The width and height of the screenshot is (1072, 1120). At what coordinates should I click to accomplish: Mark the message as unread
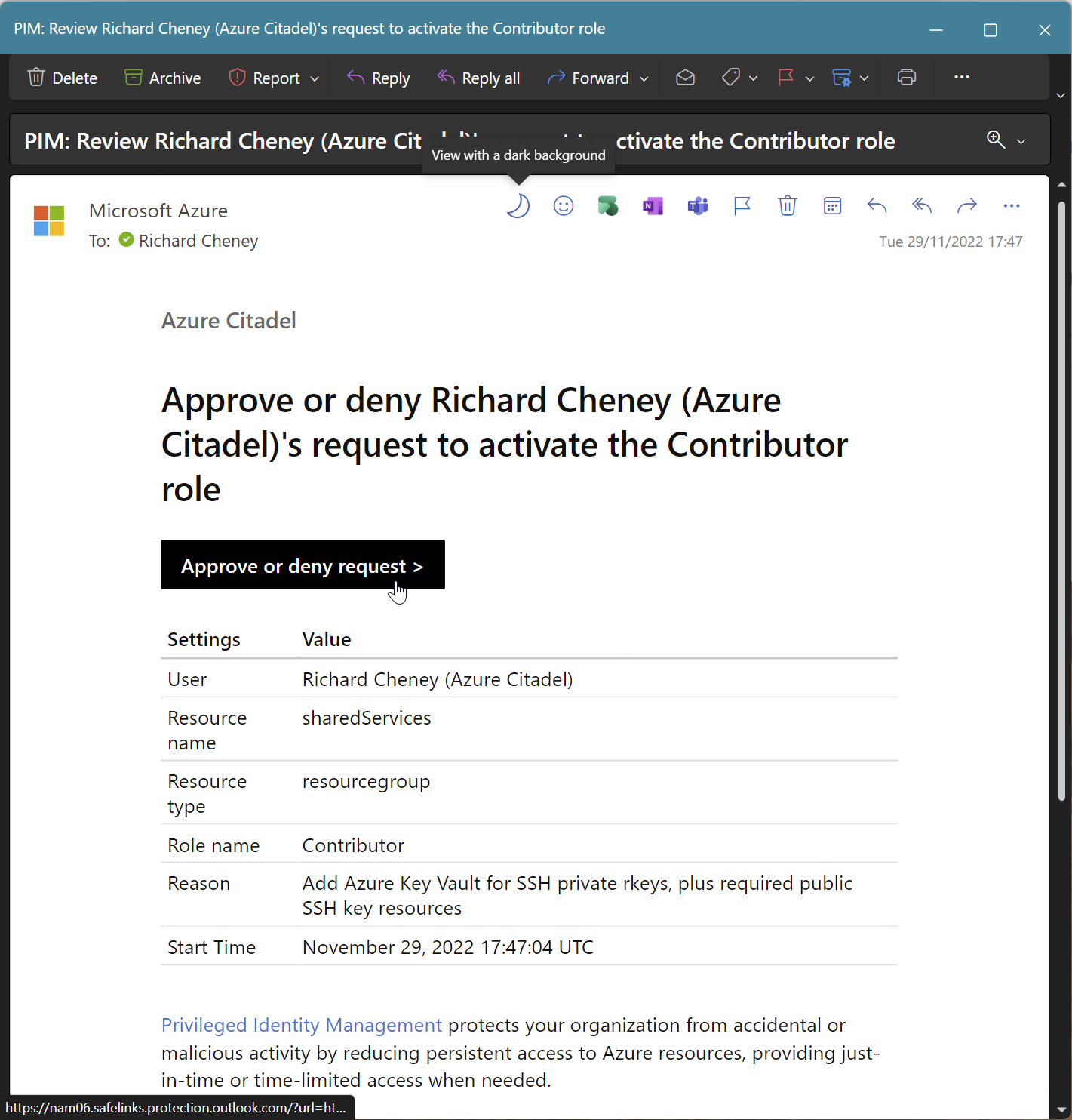pyautogui.click(x=685, y=77)
